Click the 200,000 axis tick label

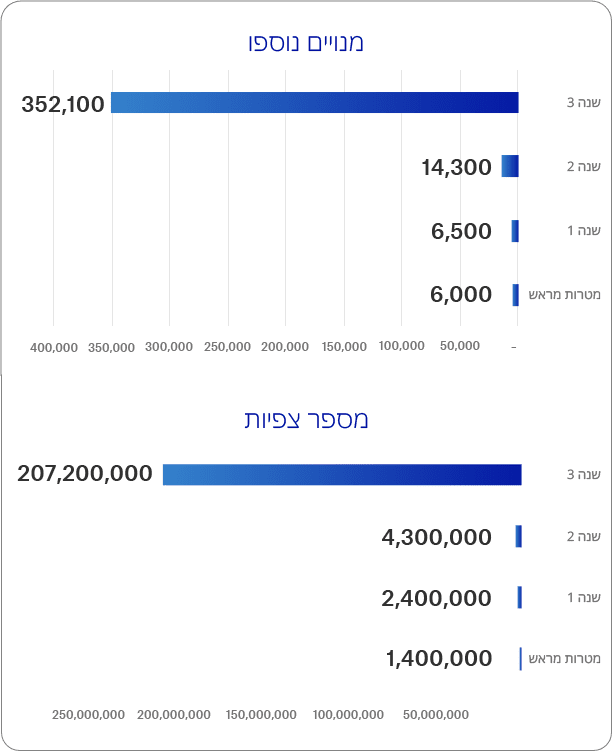pos(285,347)
